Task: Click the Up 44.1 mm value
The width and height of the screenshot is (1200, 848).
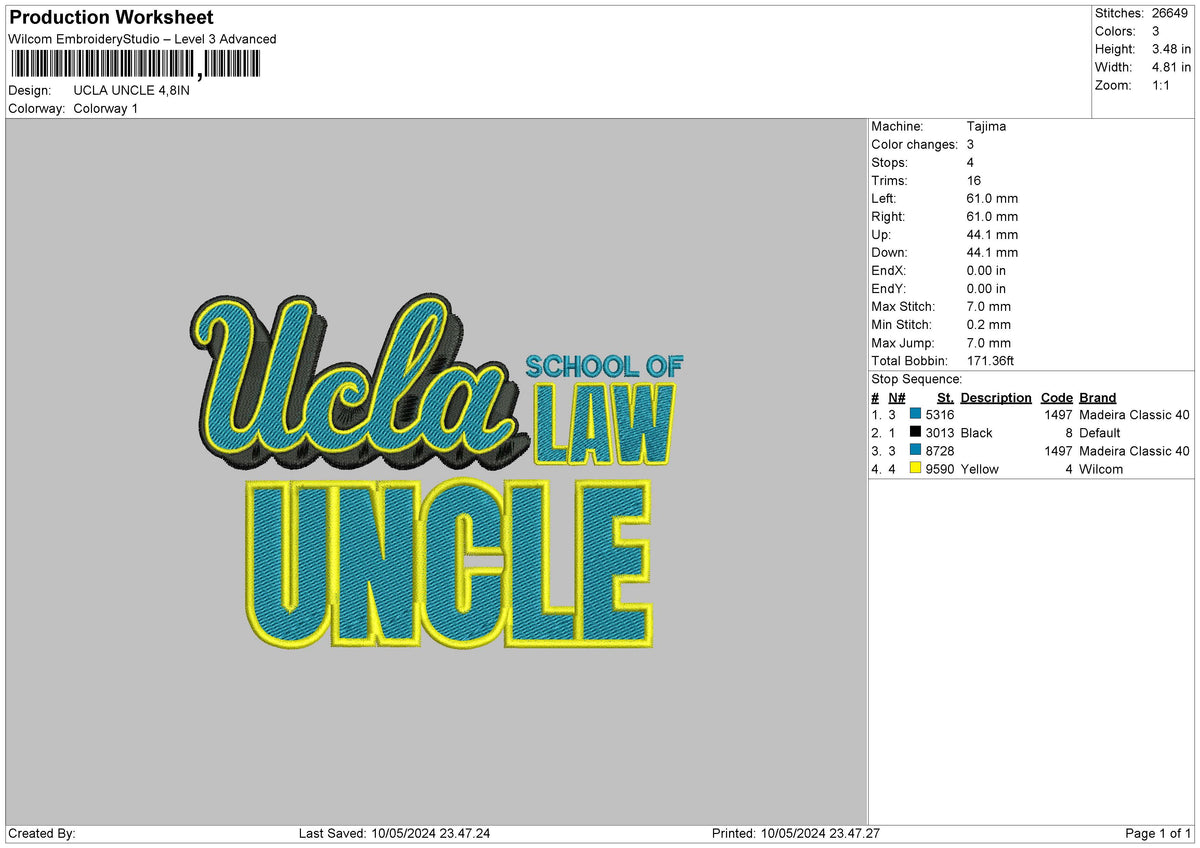Action: coord(992,234)
